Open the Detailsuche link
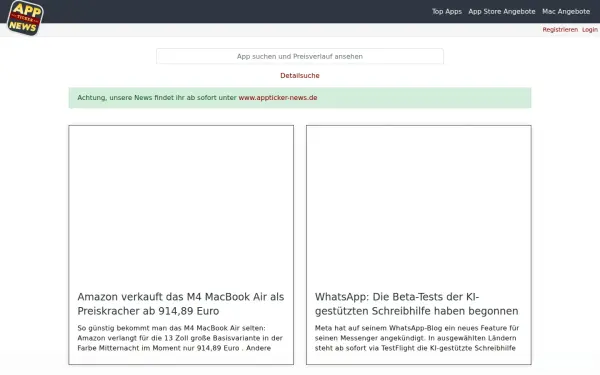Screen dimensions: 600x375 [x=300, y=75]
